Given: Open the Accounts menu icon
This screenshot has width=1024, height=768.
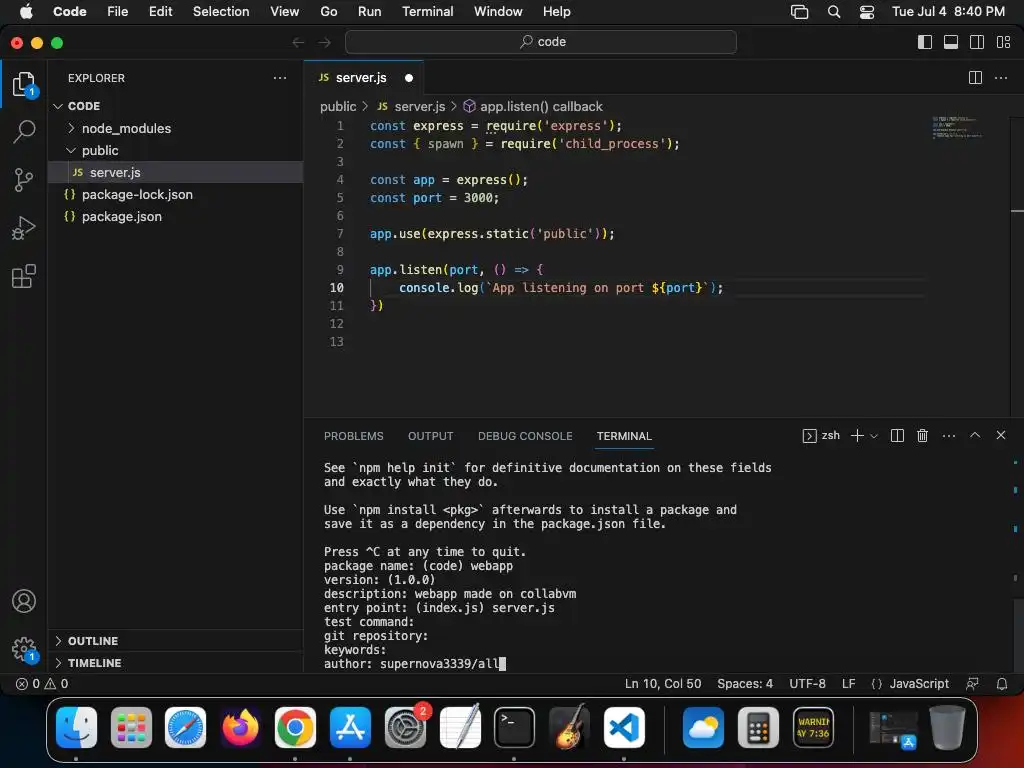Looking at the screenshot, I should (x=24, y=601).
